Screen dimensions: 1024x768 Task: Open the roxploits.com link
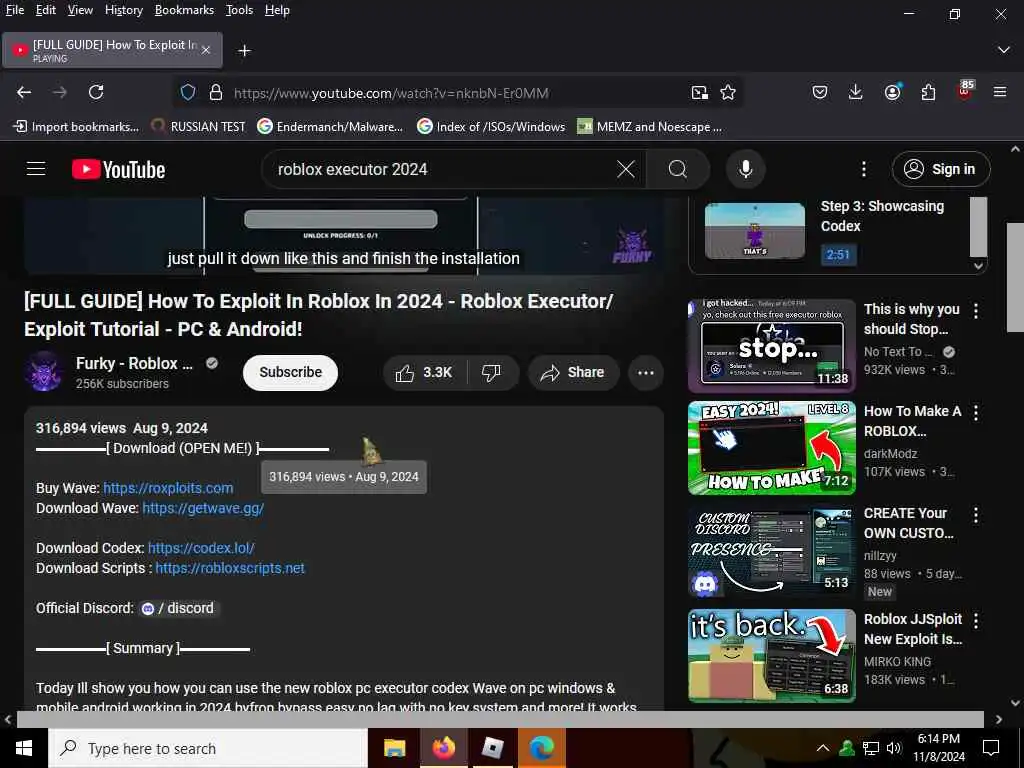click(168, 488)
